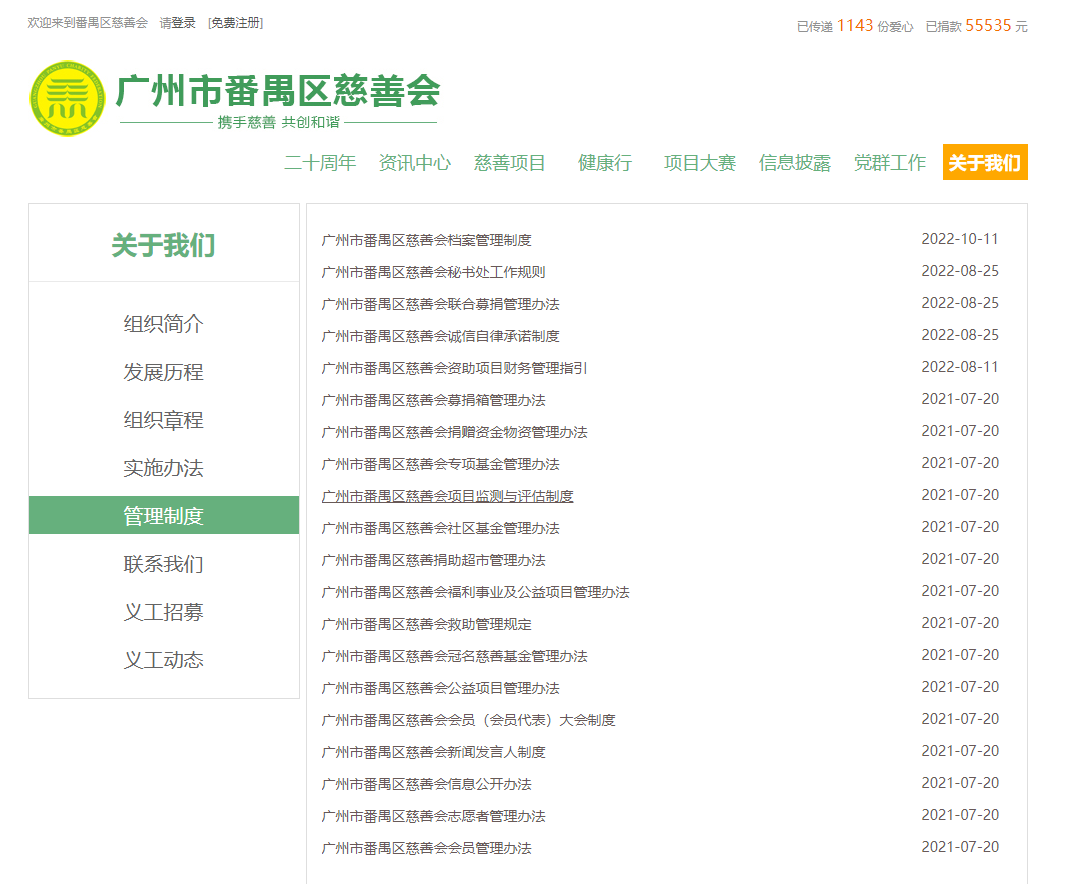
Task: Click 义工招募 in the sidebar
Action: [x=163, y=611]
